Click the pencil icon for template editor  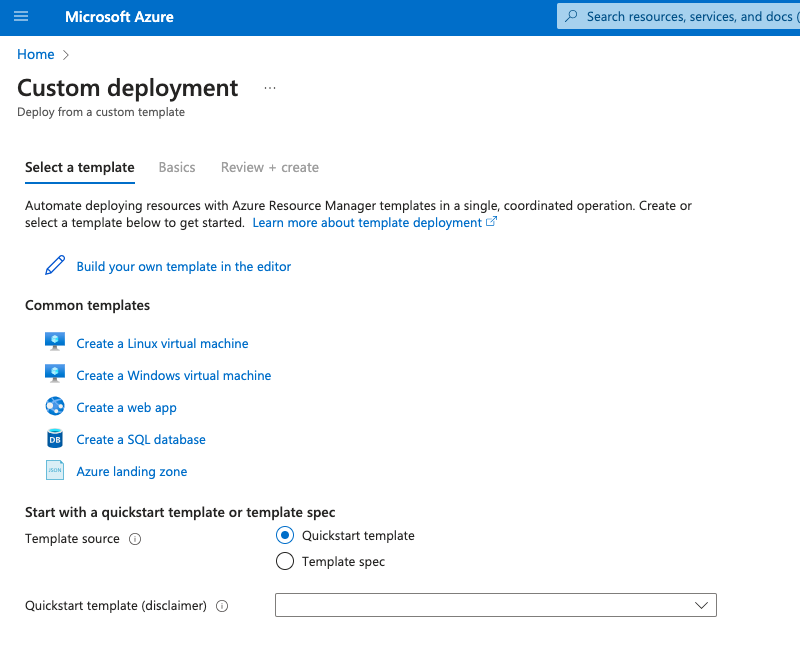click(55, 266)
